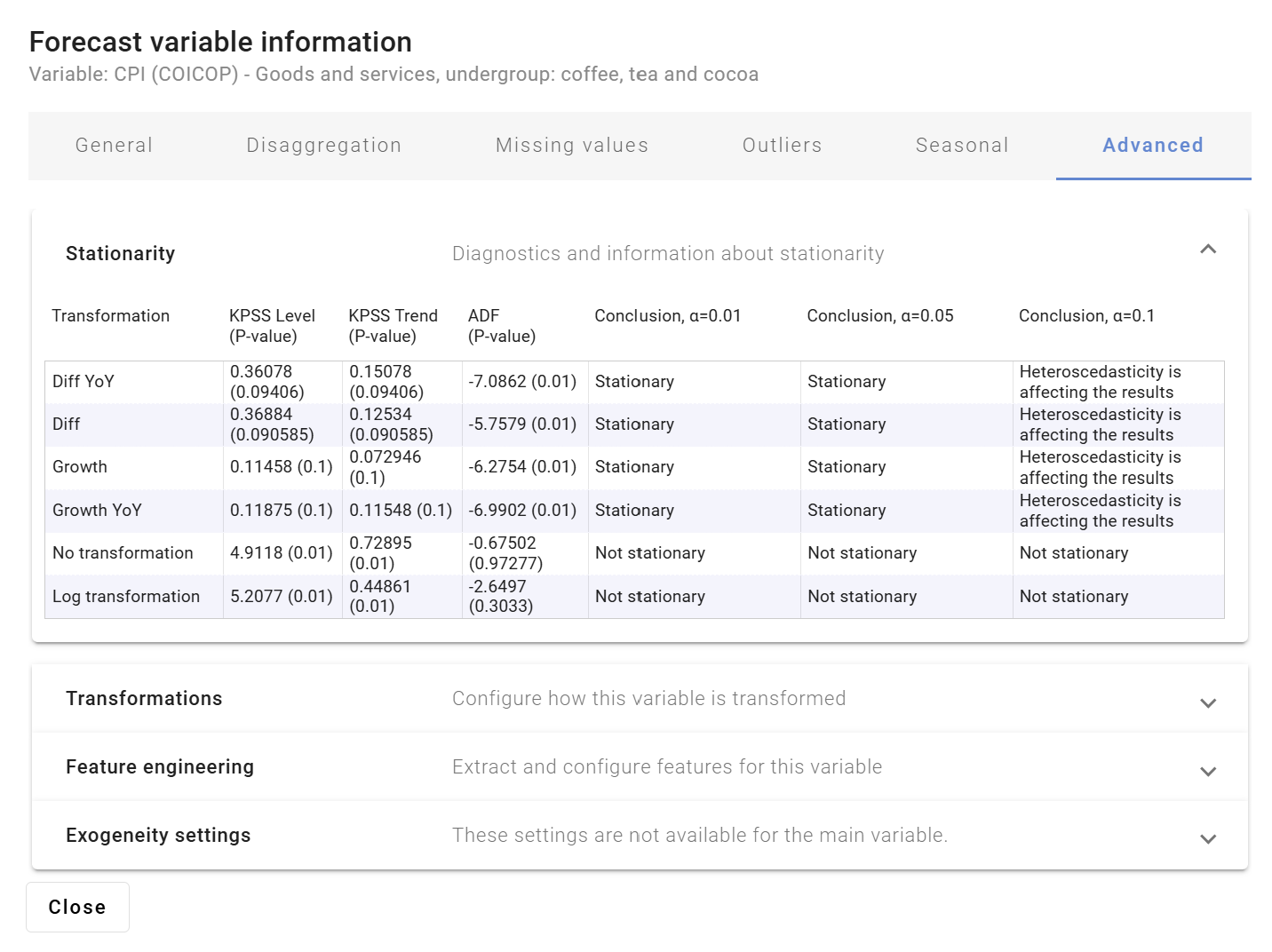The image size is (1272, 952).
Task: Select the Diff YoY row label
Action: [83, 382]
